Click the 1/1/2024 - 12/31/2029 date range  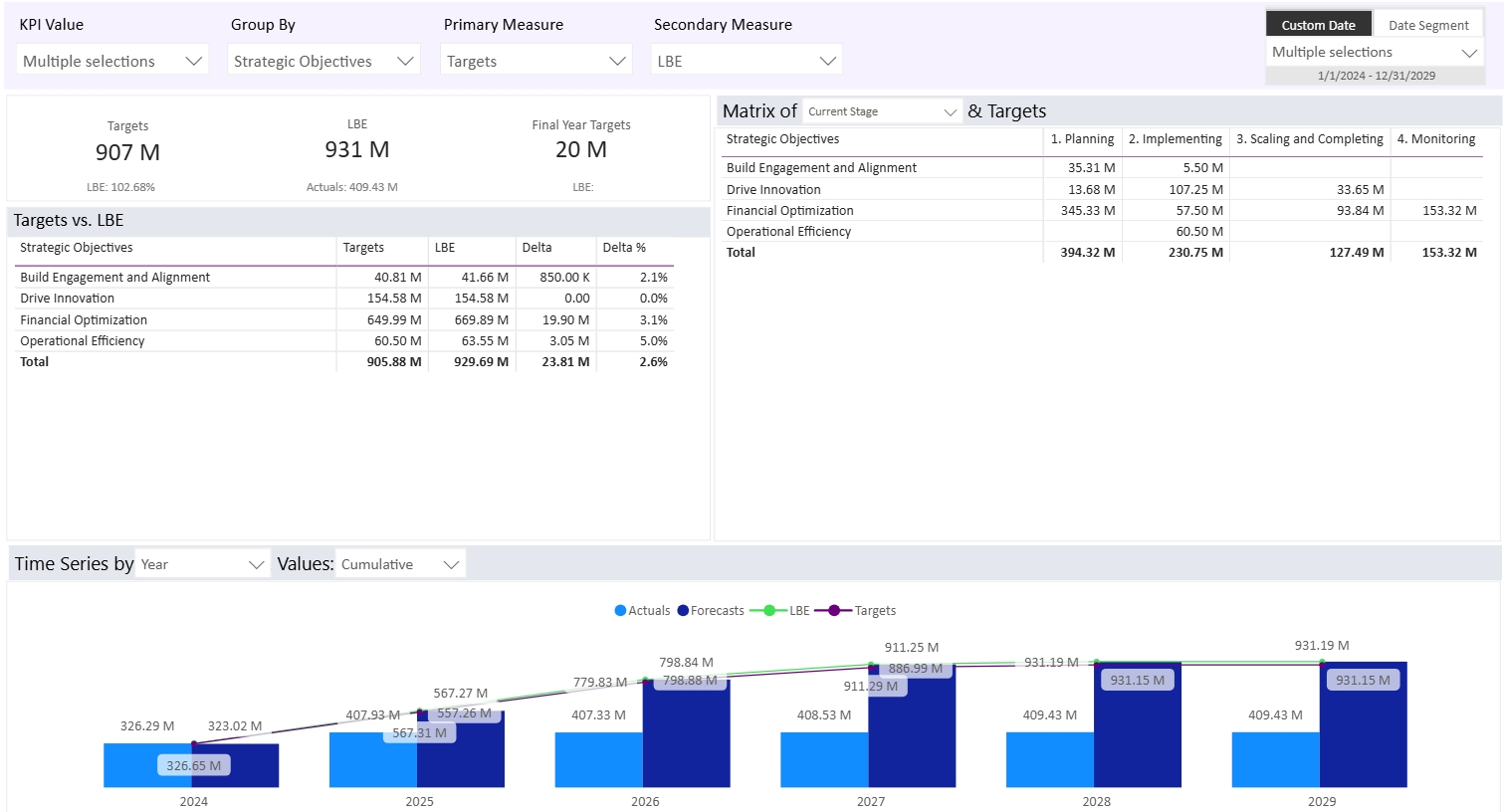tap(1376, 76)
